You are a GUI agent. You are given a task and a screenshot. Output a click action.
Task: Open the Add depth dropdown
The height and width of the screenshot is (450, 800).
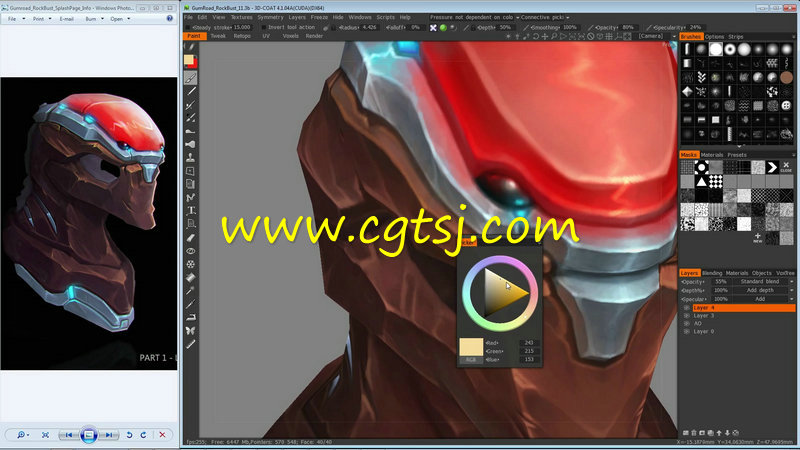coord(763,290)
